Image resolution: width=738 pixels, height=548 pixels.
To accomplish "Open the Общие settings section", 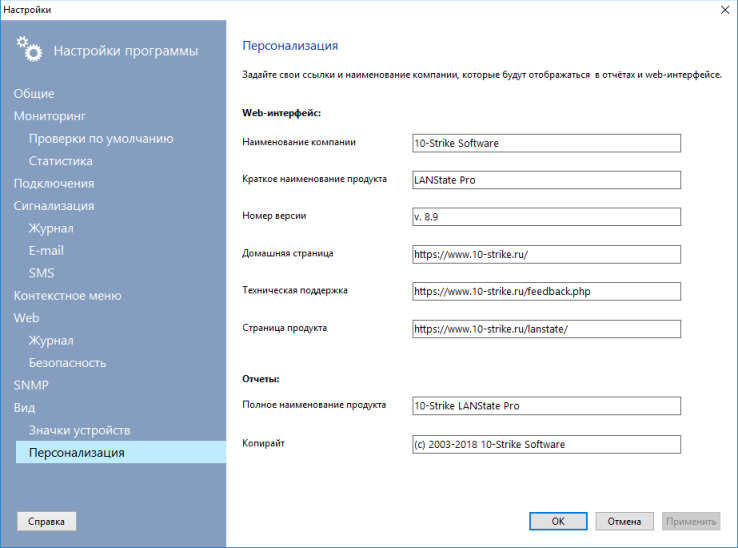I will click(x=34, y=94).
